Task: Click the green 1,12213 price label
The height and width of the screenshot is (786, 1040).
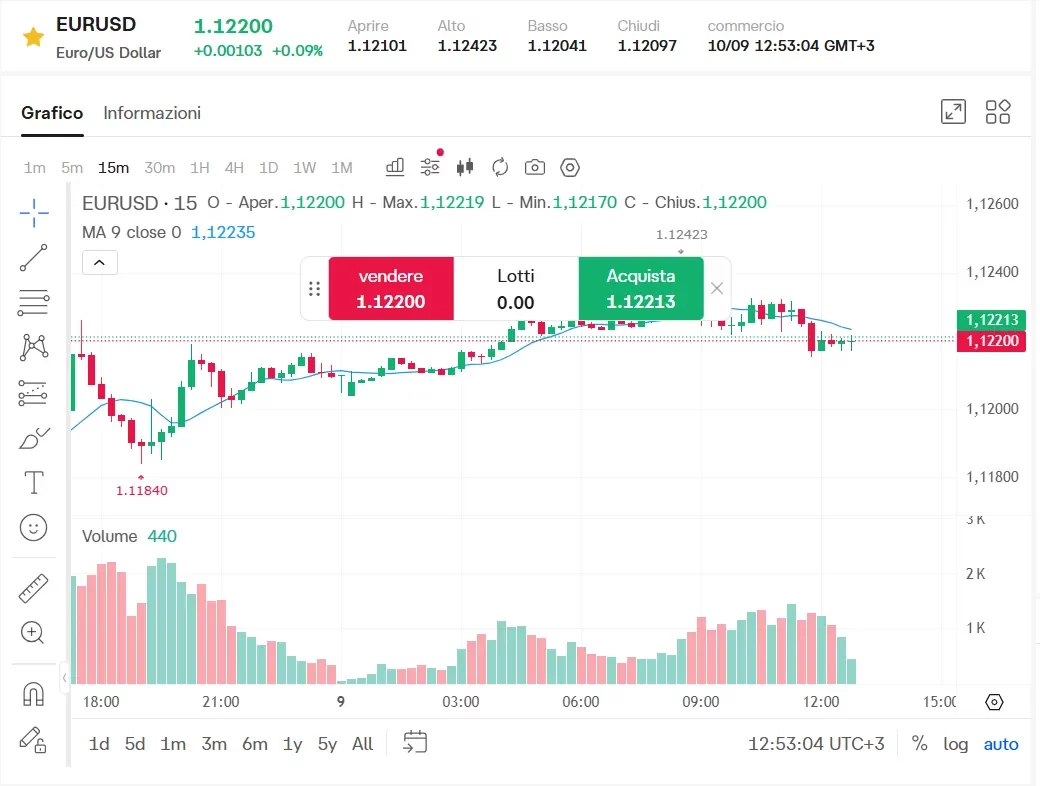Action: click(x=991, y=320)
